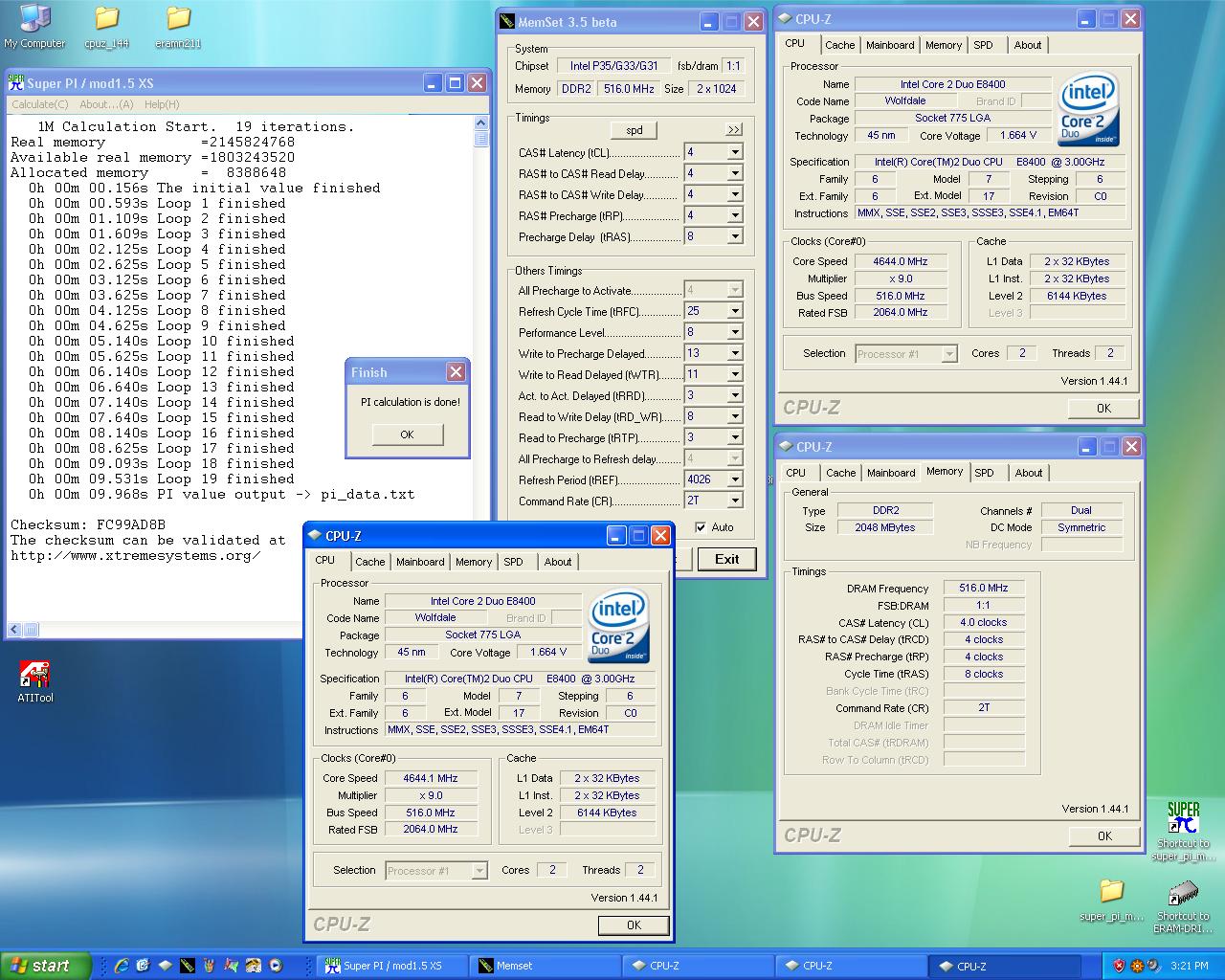This screenshot has width=1225, height=980.
Task: Click the spd button in MemSet
Action: tap(635, 130)
